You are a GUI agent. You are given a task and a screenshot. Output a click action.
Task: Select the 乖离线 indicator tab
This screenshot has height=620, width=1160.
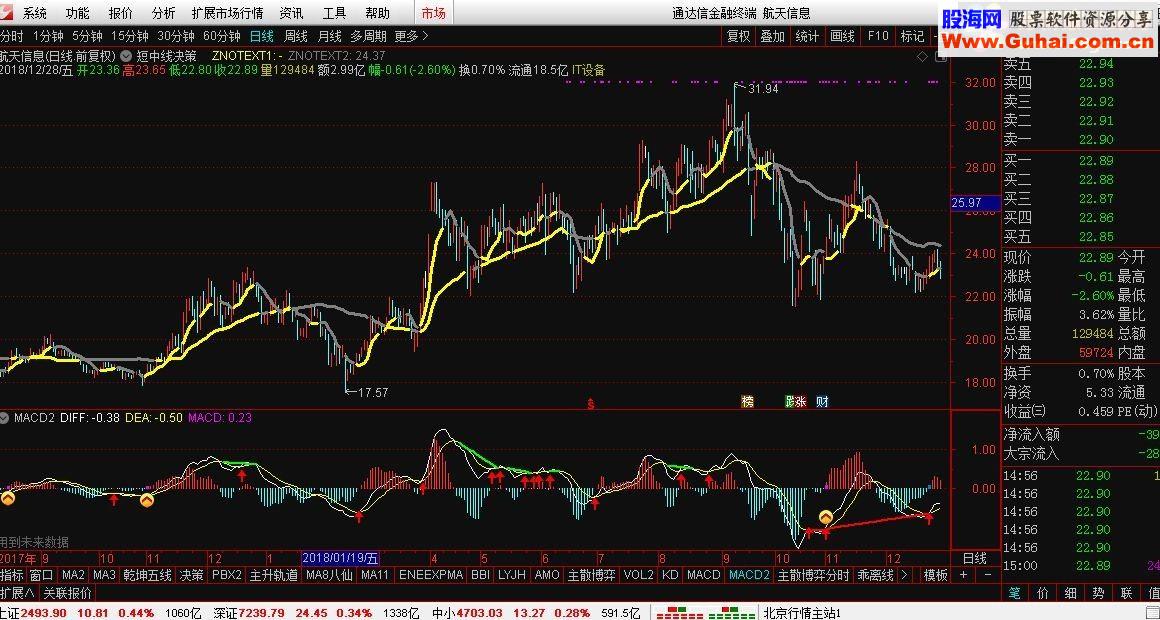click(875, 575)
